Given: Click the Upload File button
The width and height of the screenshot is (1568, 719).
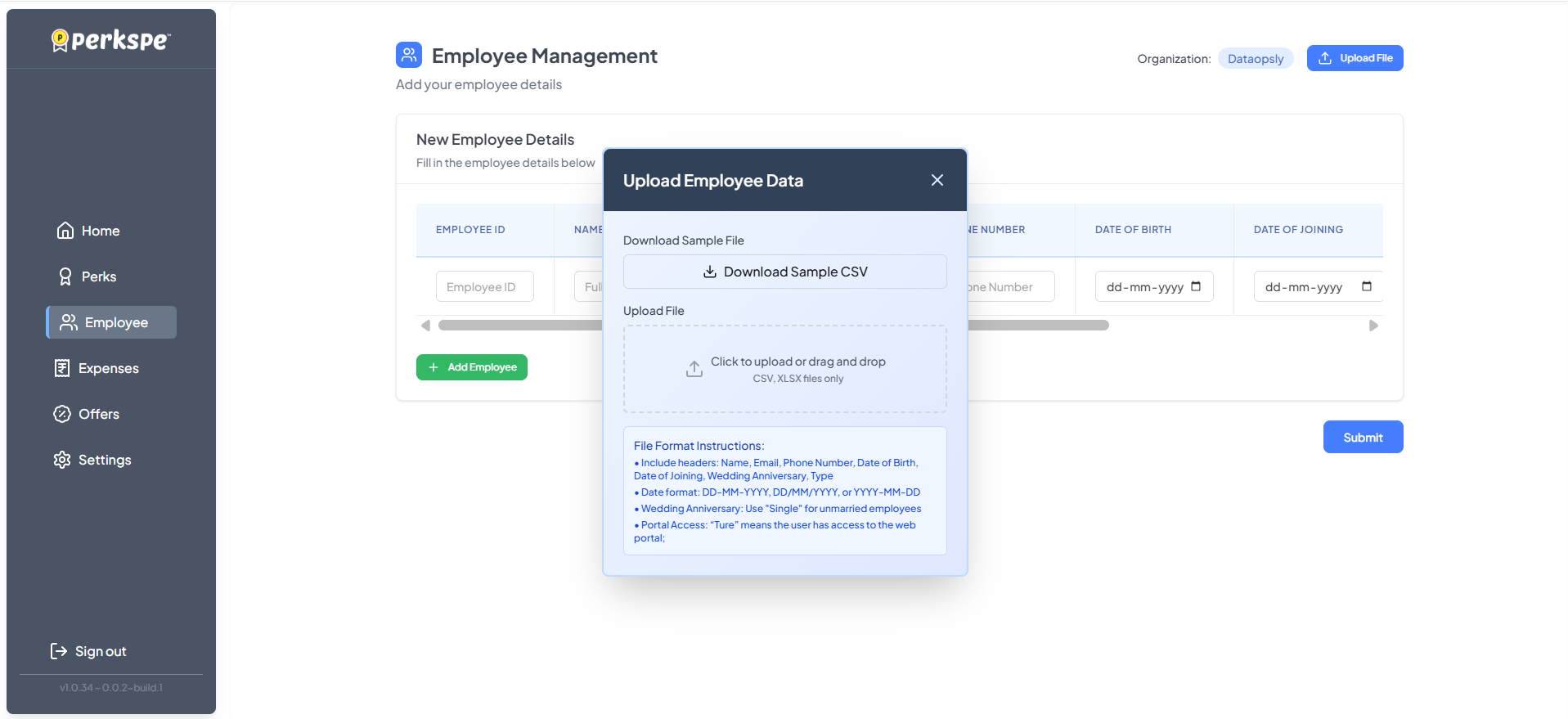Looking at the screenshot, I should (1355, 58).
